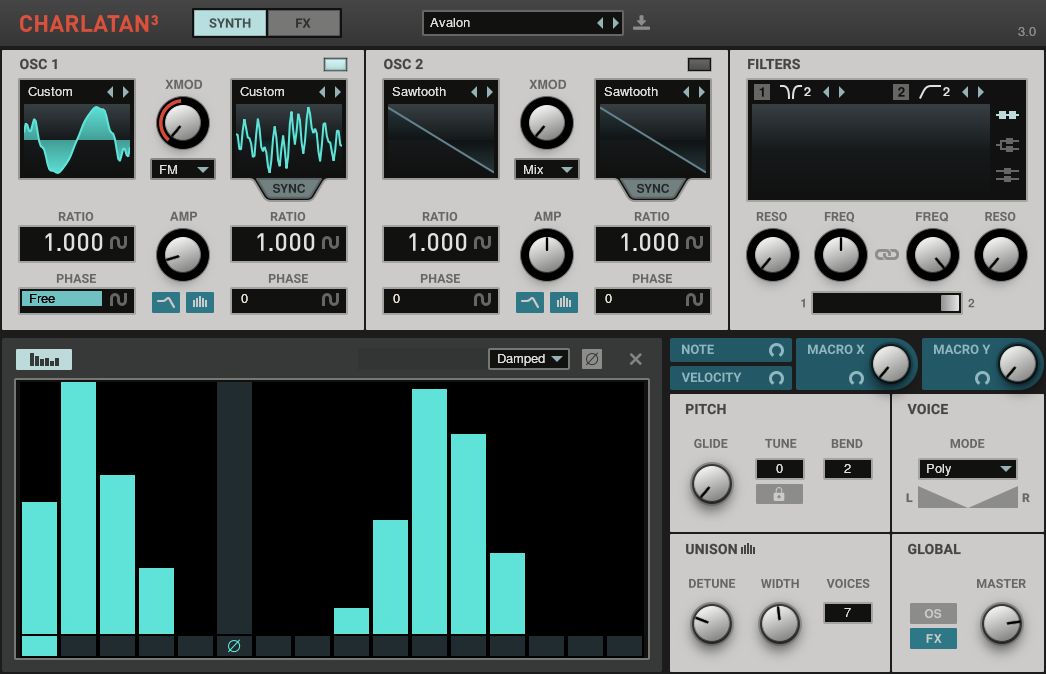Click OSC 1 unison bars icon

tap(200, 302)
